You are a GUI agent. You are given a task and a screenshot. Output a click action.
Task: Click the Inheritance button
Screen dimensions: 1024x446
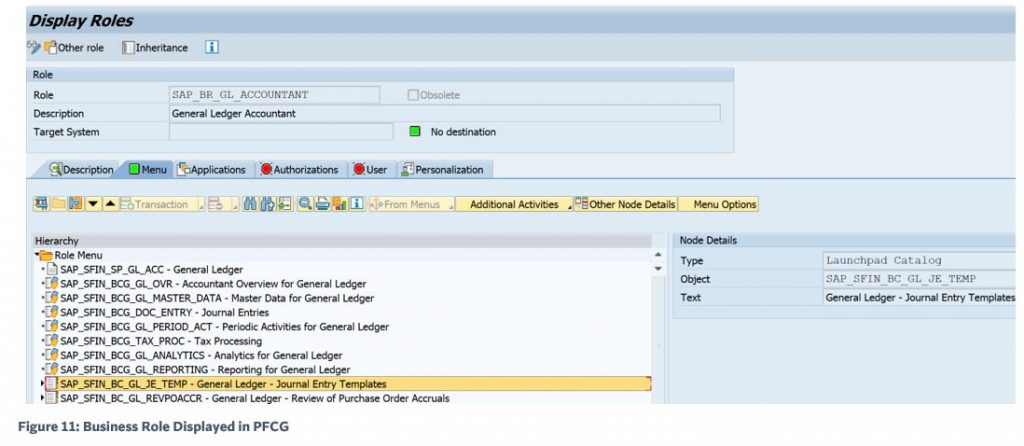155,48
